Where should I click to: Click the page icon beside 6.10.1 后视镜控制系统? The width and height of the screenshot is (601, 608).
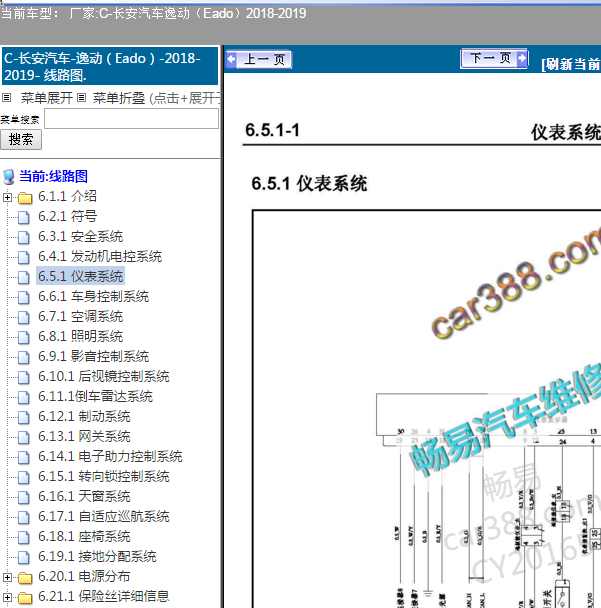point(24,377)
